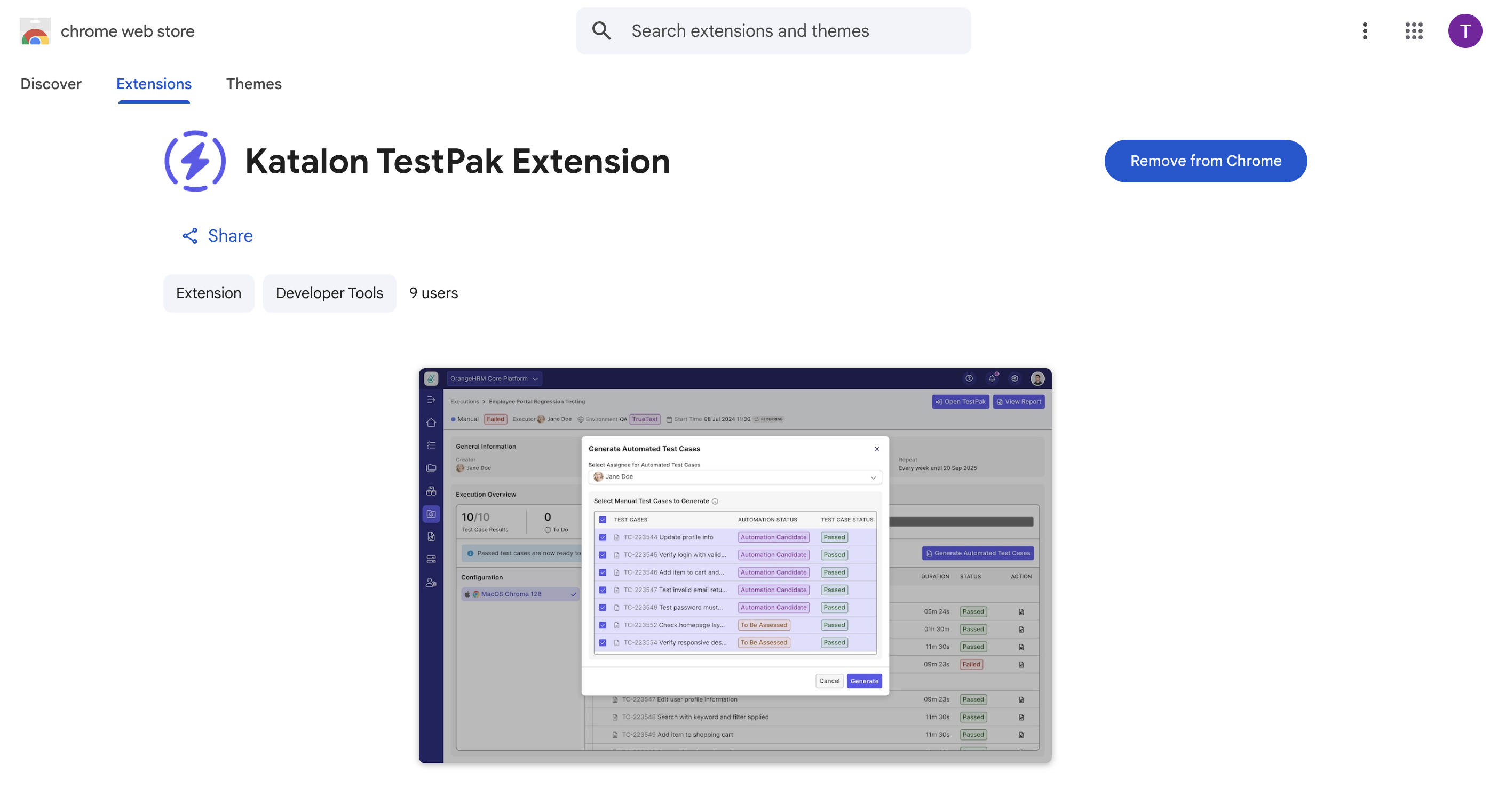The width and height of the screenshot is (1490, 812).
Task: Click the purple T account avatar
Action: coord(1464,30)
